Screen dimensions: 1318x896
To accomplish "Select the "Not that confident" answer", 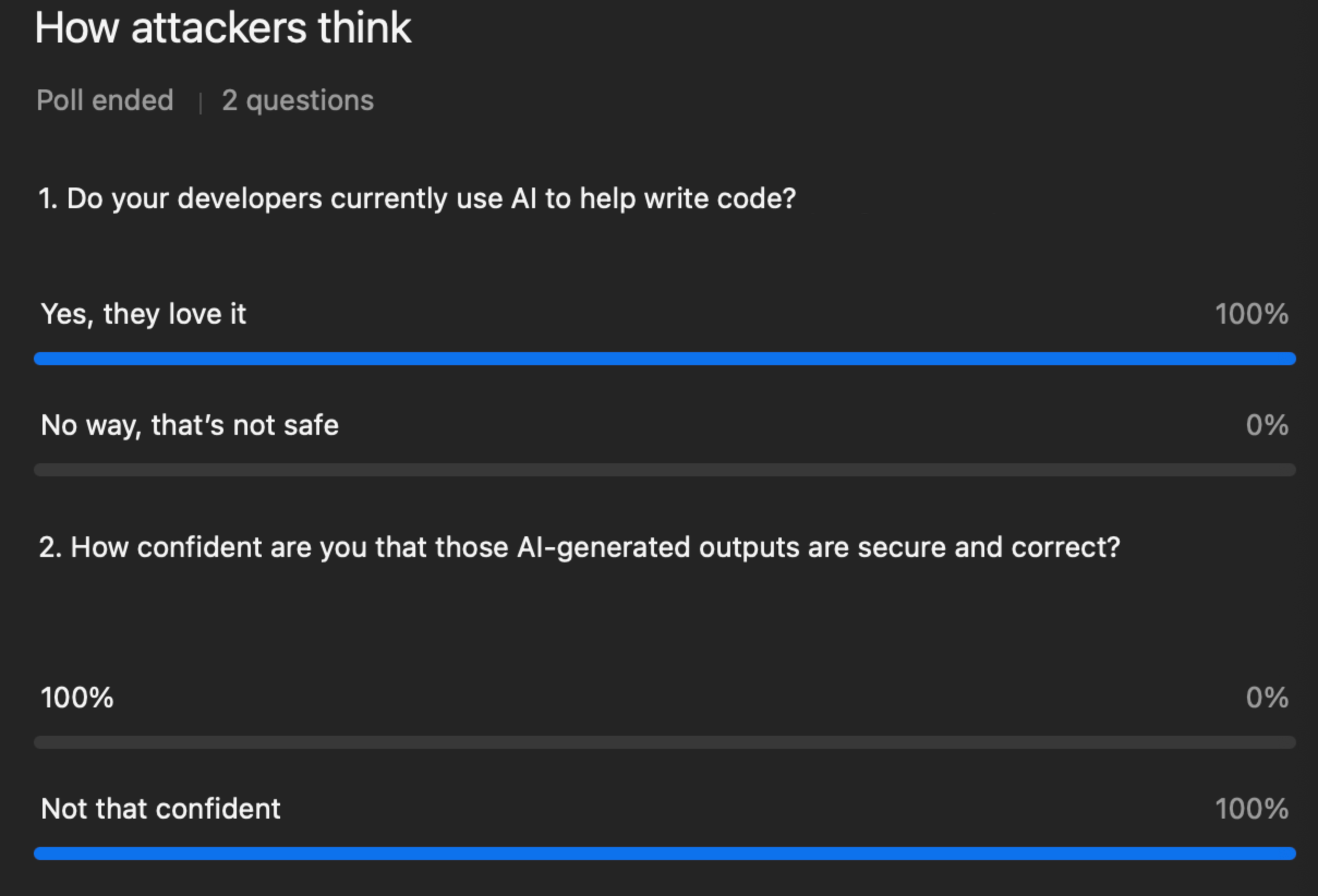I will tap(160, 808).
